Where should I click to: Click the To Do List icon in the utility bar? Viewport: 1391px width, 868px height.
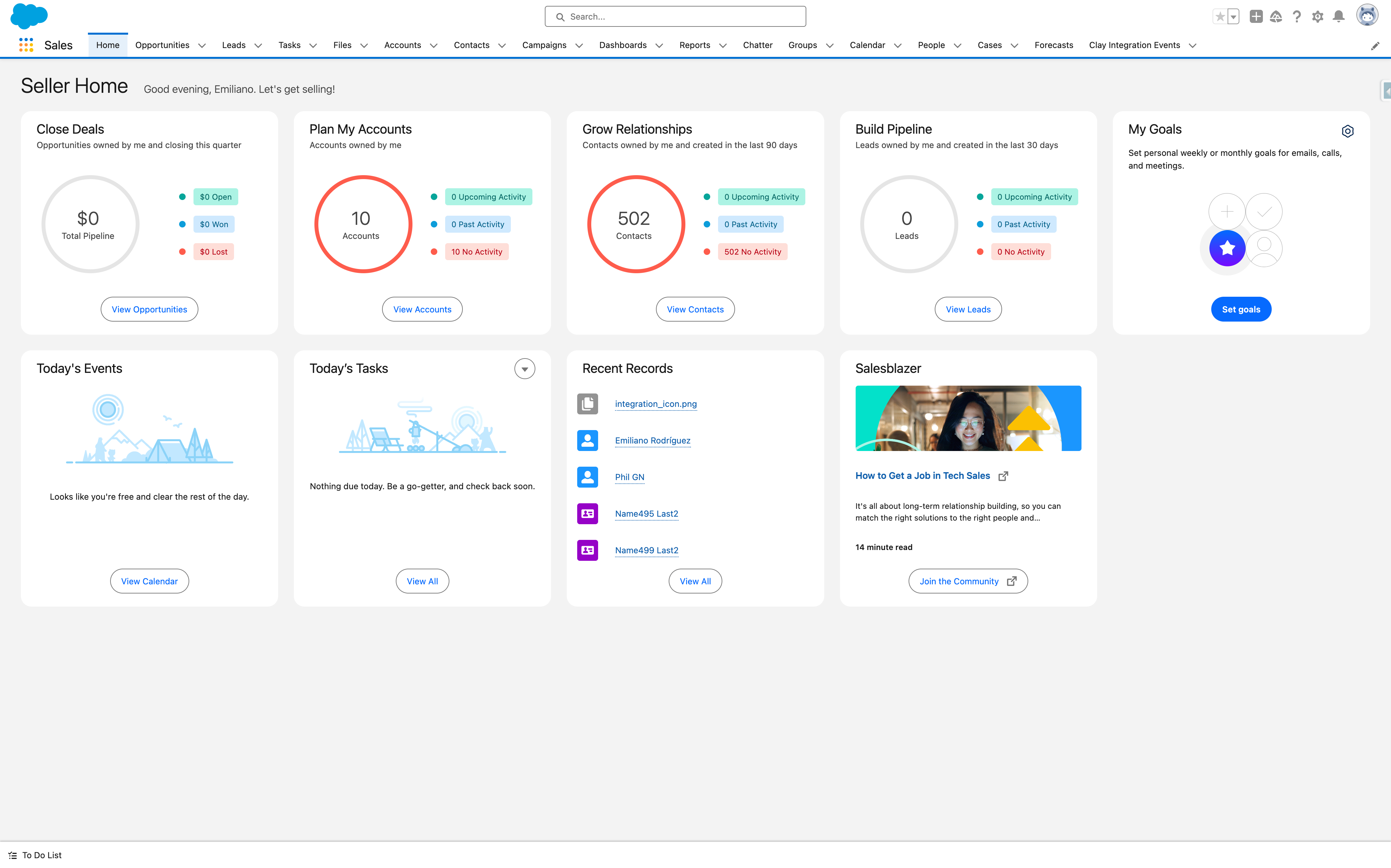[13, 855]
